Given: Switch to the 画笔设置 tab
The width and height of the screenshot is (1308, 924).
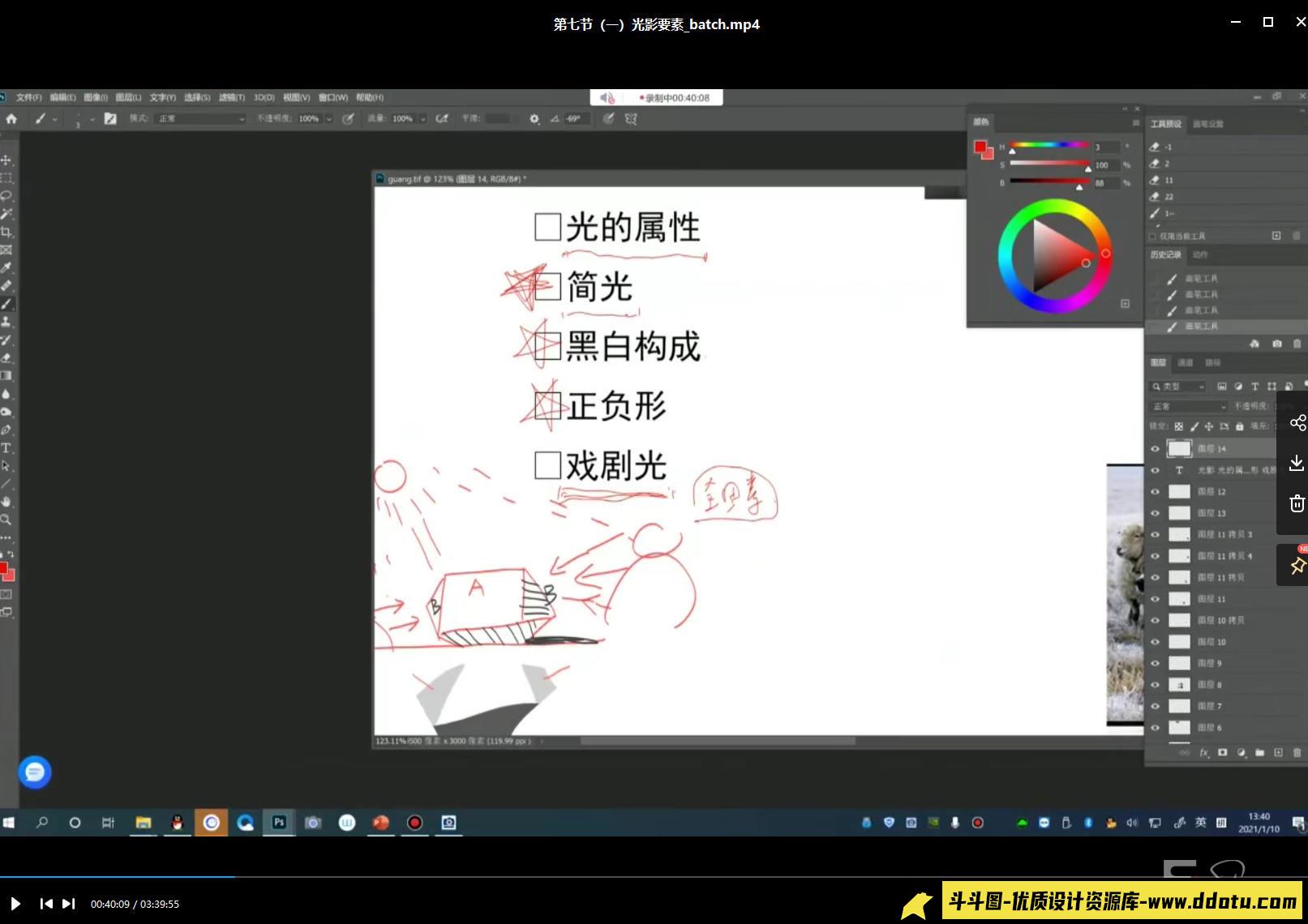Looking at the screenshot, I should 1208,124.
